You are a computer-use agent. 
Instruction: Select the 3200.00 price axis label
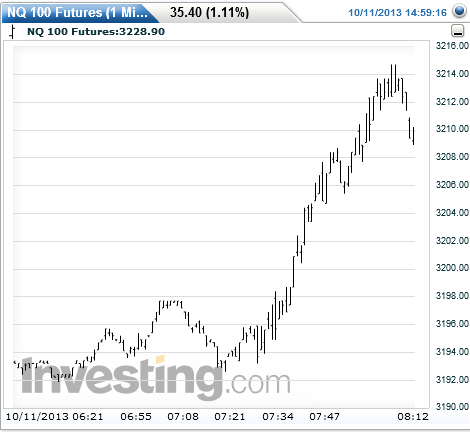(452, 268)
